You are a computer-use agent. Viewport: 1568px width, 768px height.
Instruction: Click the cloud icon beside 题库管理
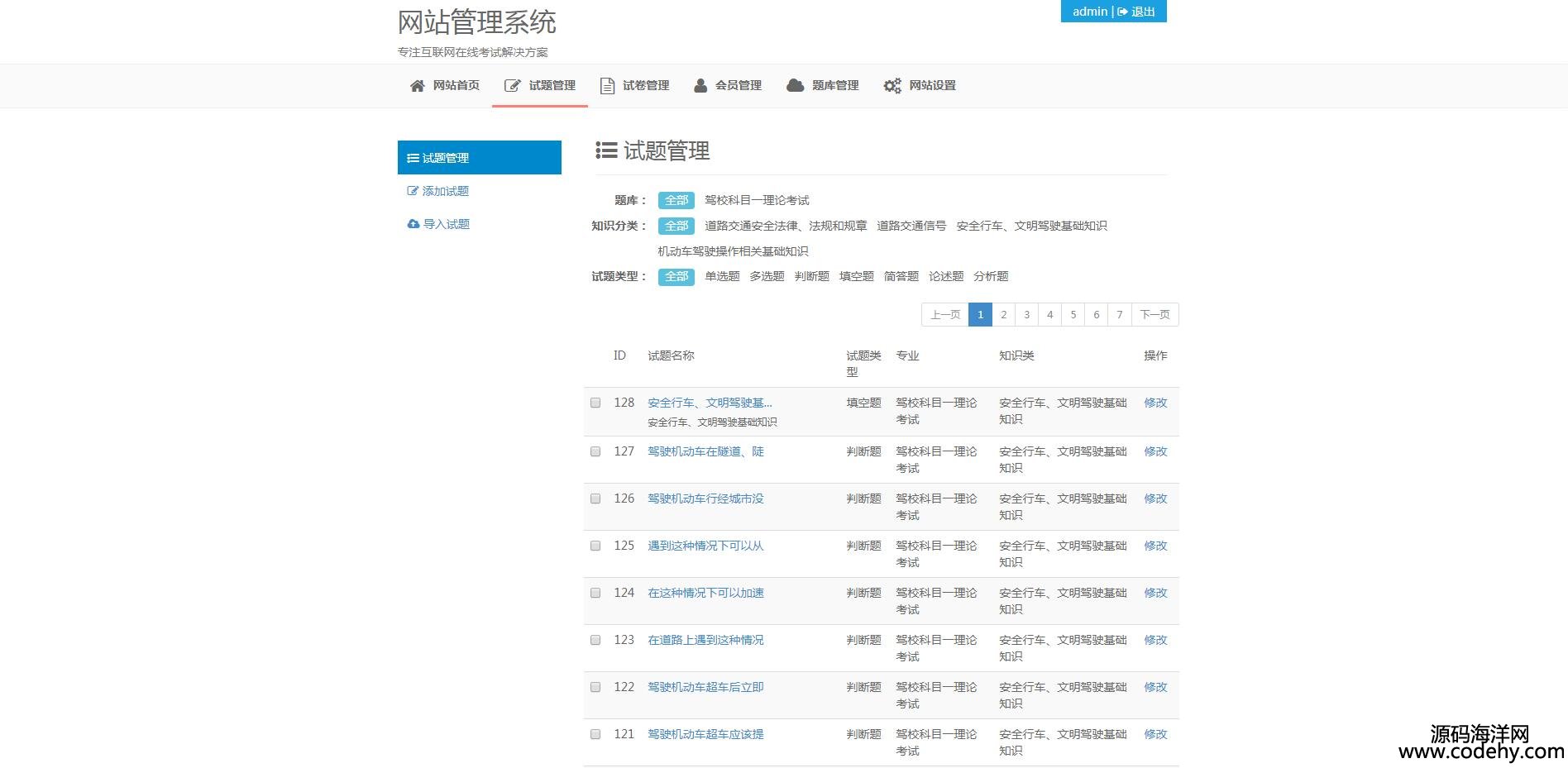tap(795, 85)
